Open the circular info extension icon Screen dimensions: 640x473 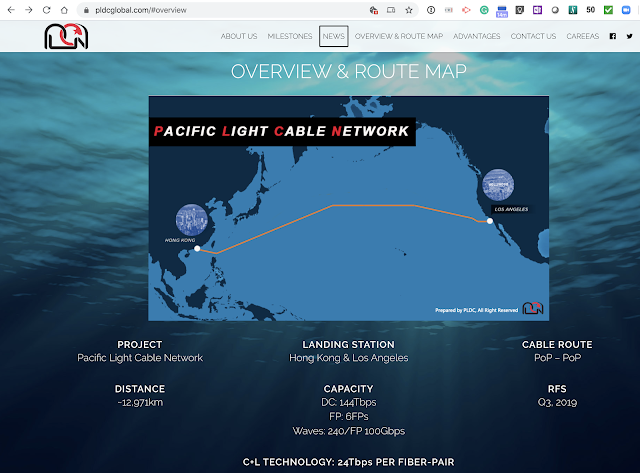[x=431, y=10]
